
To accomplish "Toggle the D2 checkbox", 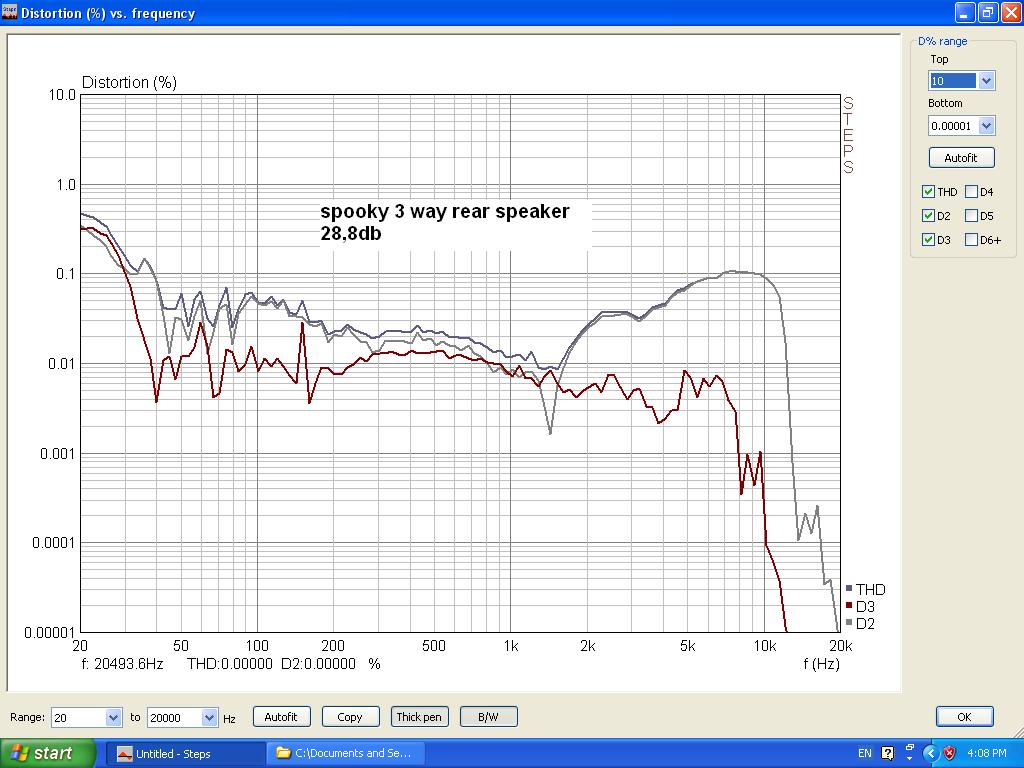I will click(928, 216).
